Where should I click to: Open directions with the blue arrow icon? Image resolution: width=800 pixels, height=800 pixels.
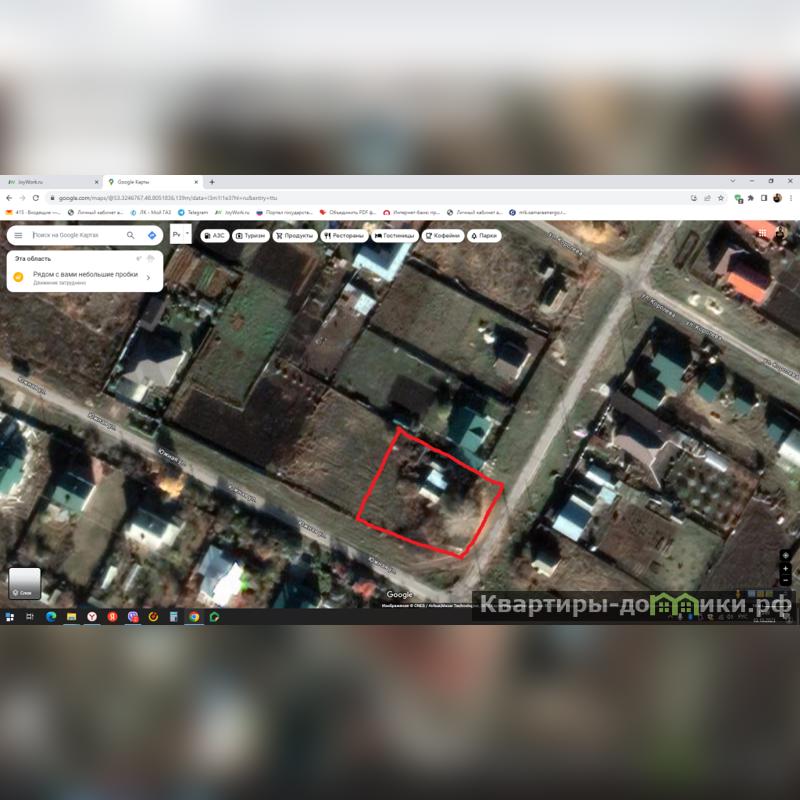(152, 236)
